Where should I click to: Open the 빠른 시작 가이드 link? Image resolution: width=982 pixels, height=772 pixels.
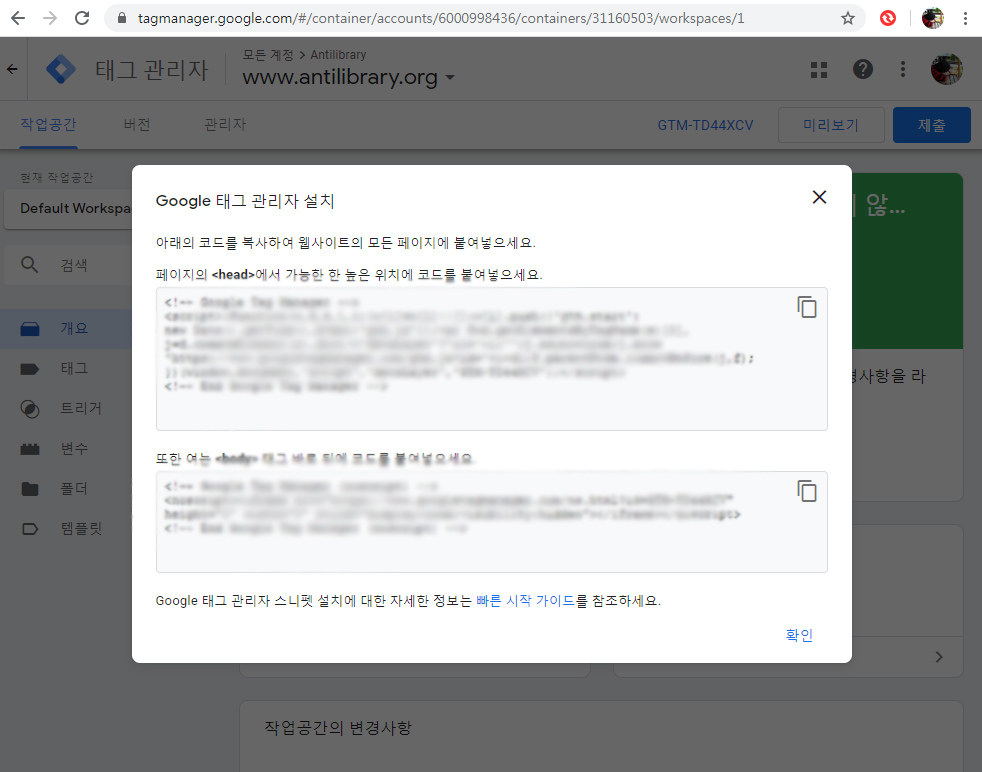(x=525, y=600)
